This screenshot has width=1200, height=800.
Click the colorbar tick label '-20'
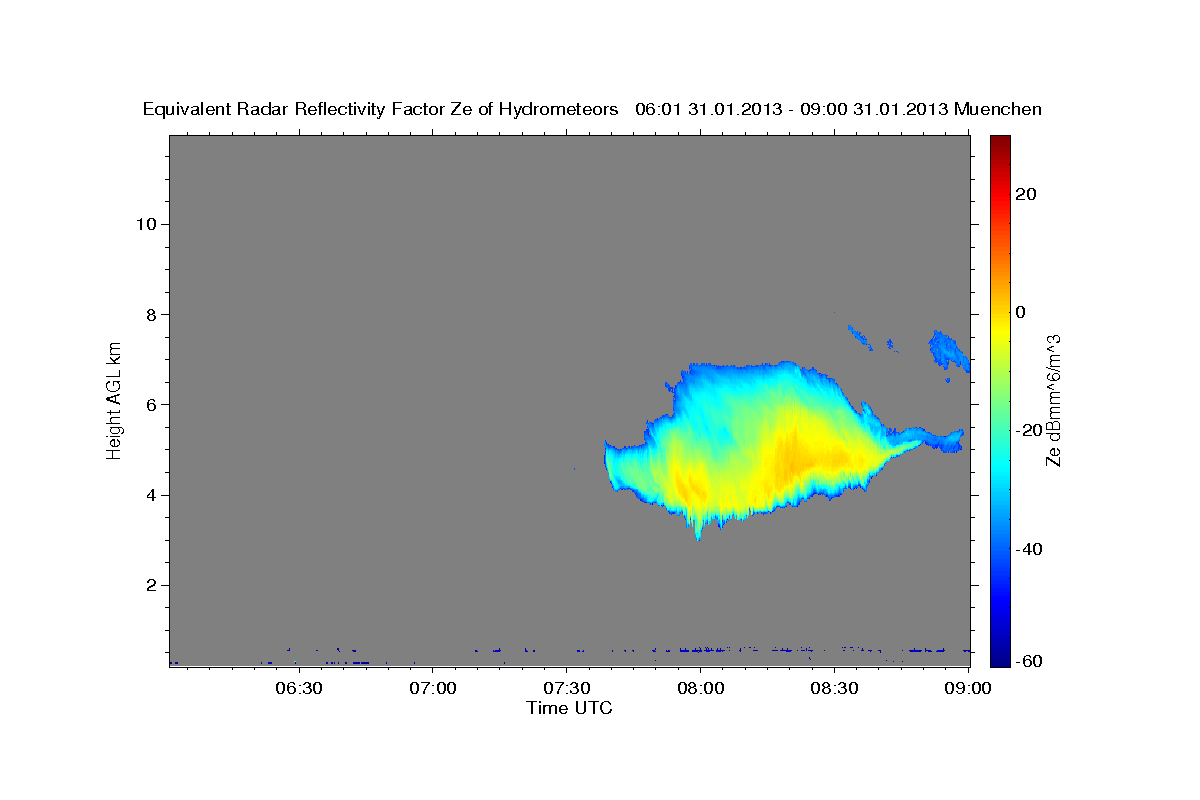click(1029, 430)
